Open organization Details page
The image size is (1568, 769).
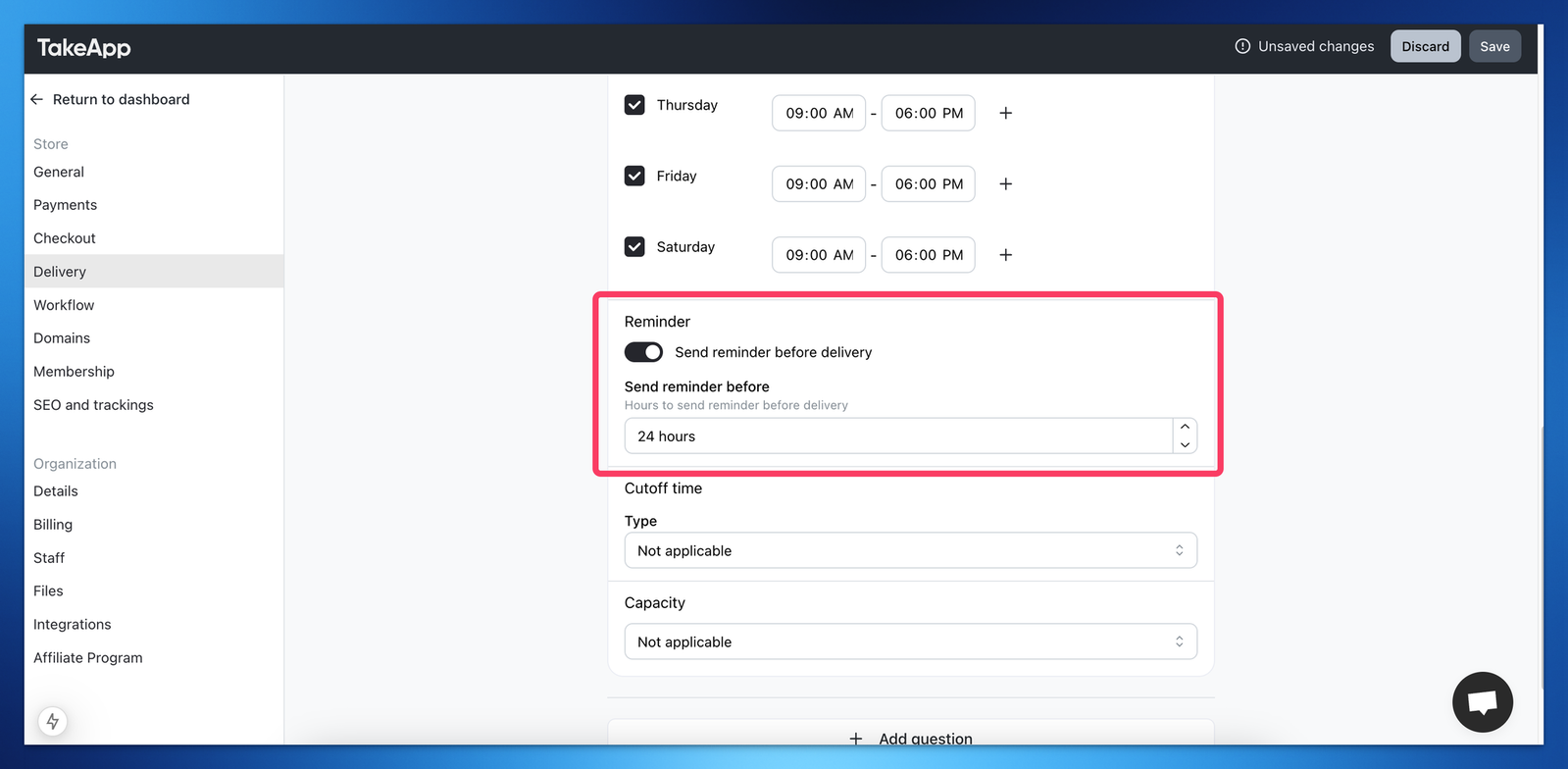(56, 491)
